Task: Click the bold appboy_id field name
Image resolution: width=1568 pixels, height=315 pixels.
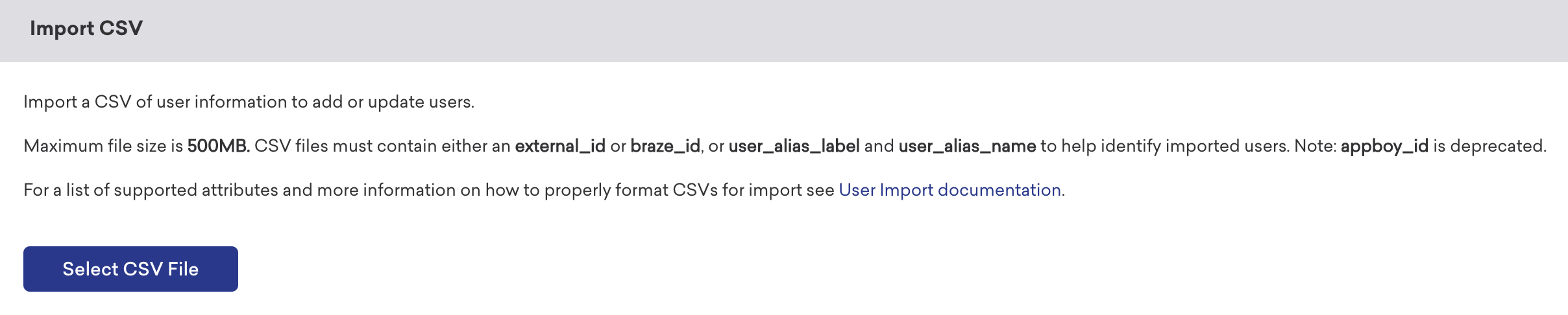Action: (1384, 146)
